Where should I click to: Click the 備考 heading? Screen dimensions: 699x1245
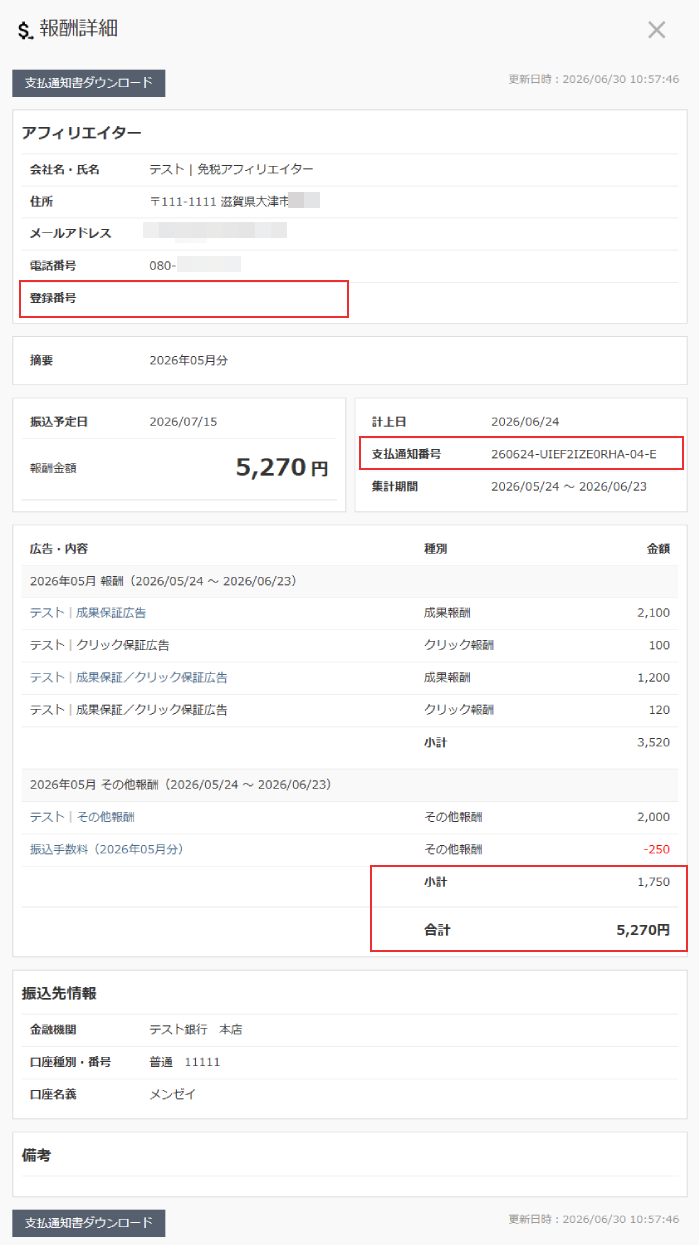coord(36,1155)
